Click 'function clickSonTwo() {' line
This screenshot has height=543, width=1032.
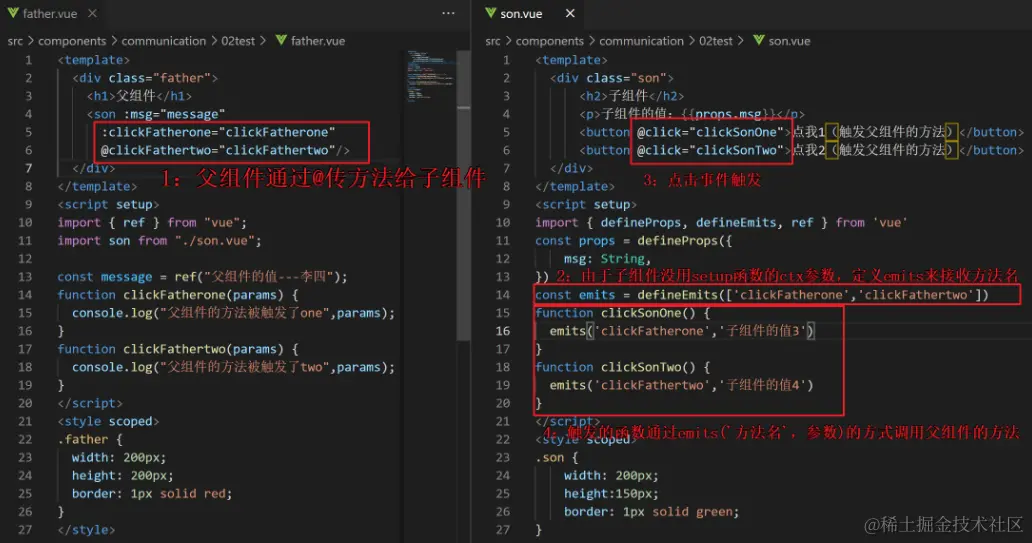pyautogui.click(x=623, y=367)
